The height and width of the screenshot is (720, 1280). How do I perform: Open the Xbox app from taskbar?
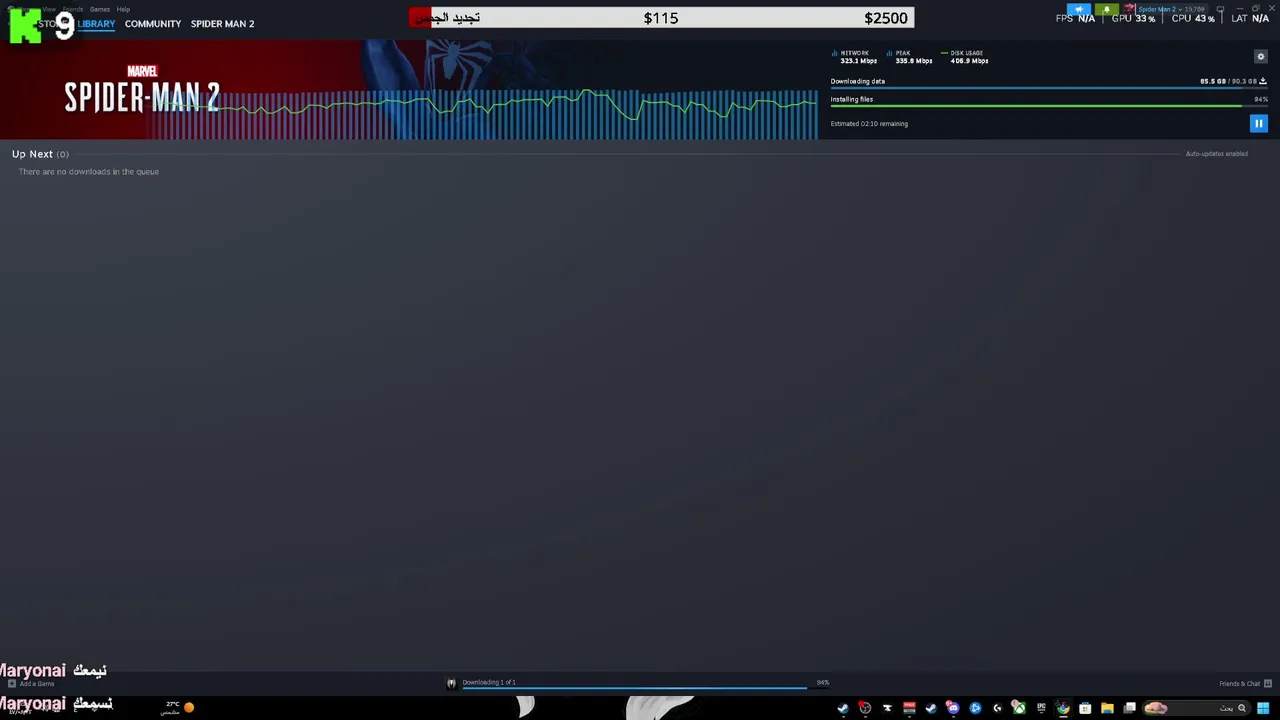pos(1019,708)
